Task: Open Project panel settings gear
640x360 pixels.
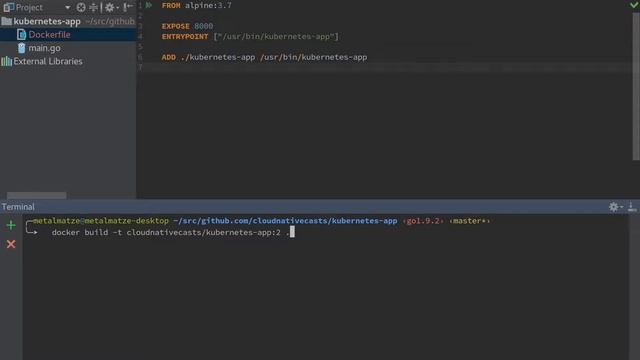Action: point(110,7)
